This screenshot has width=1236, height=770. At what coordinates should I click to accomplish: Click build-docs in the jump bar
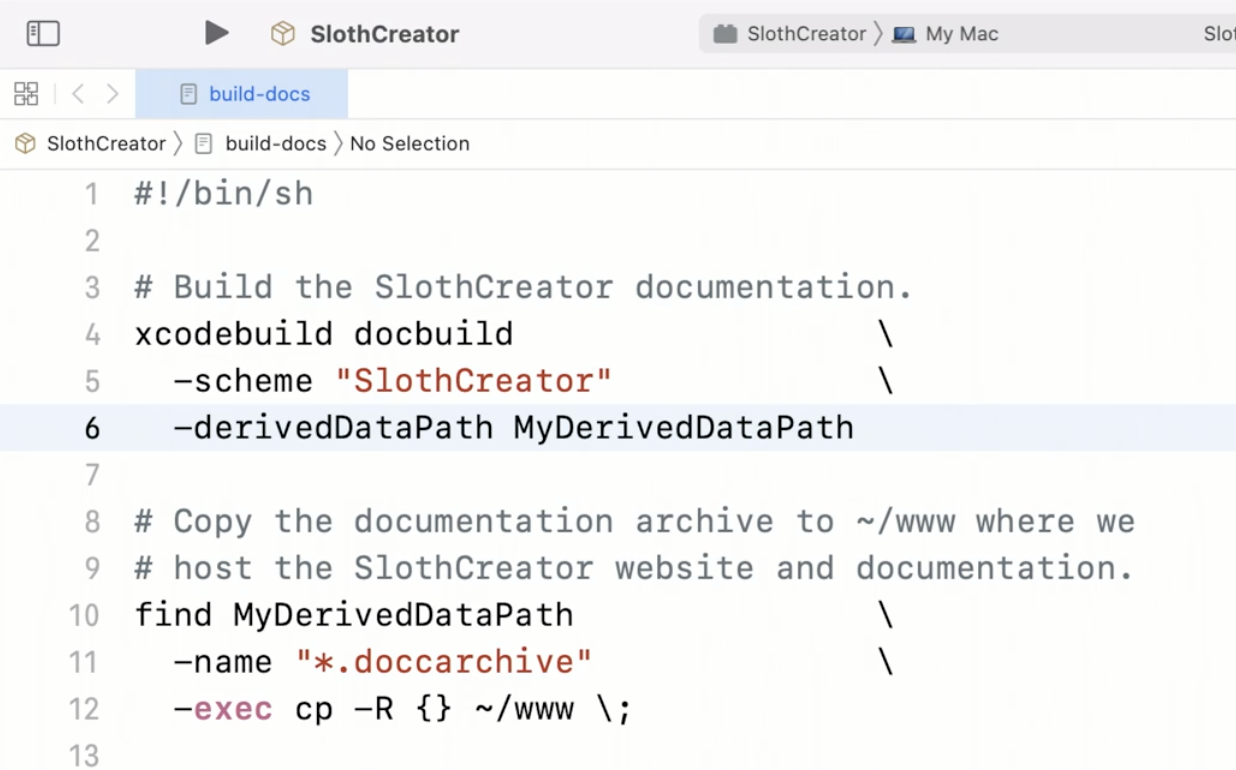(x=276, y=144)
